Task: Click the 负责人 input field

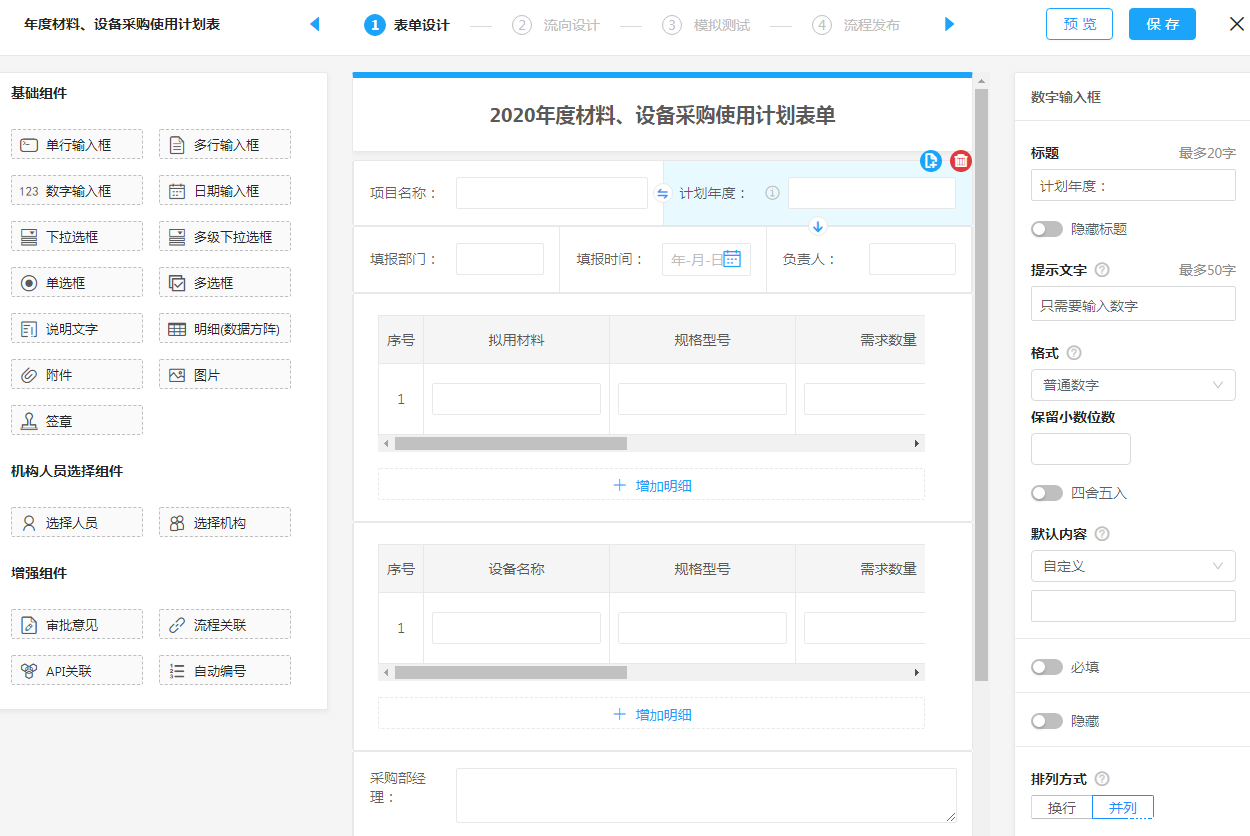Action: (912, 259)
